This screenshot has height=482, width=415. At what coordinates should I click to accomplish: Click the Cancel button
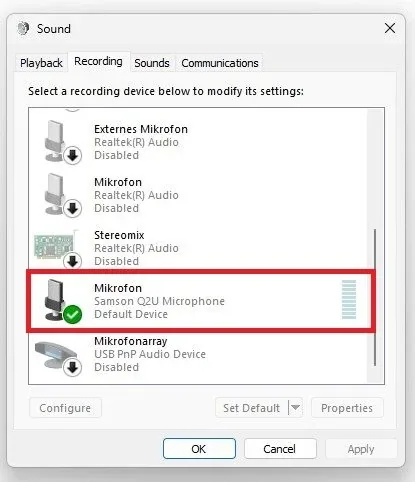click(x=280, y=449)
